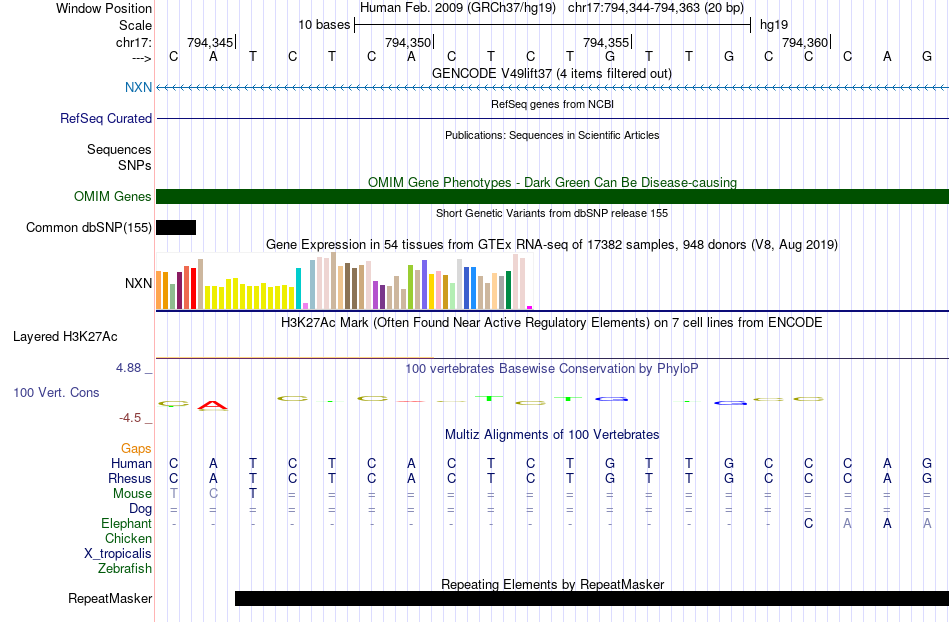Screen dimensions: 950x622
Task: Click the RefSeq Curated gene line
Action: click(552, 119)
